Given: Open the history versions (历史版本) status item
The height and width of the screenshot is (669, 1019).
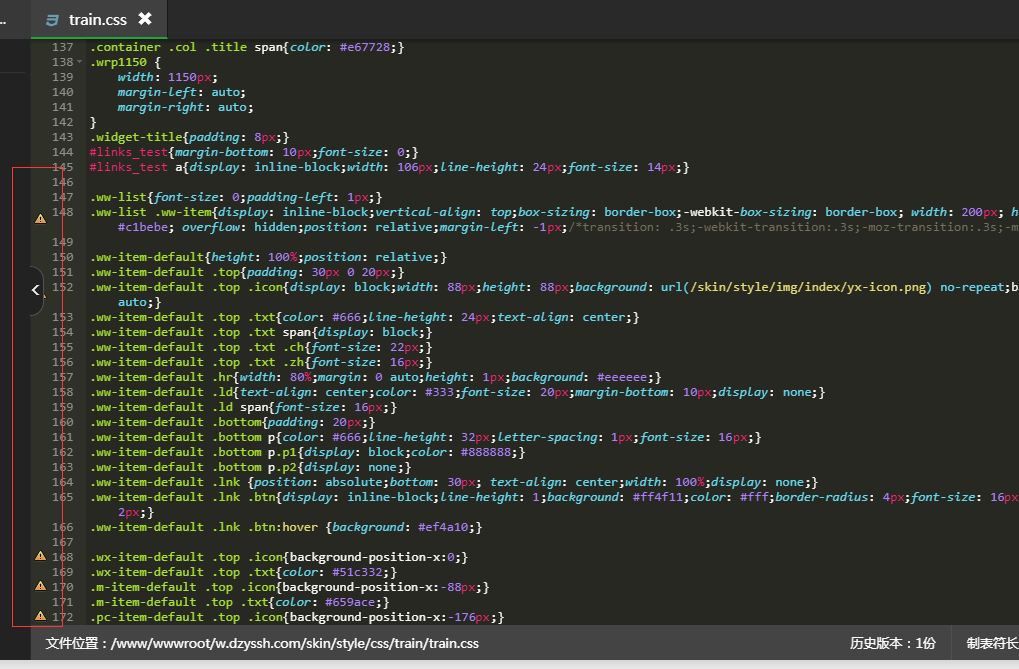Looking at the screenshot, I should [892, 643].
